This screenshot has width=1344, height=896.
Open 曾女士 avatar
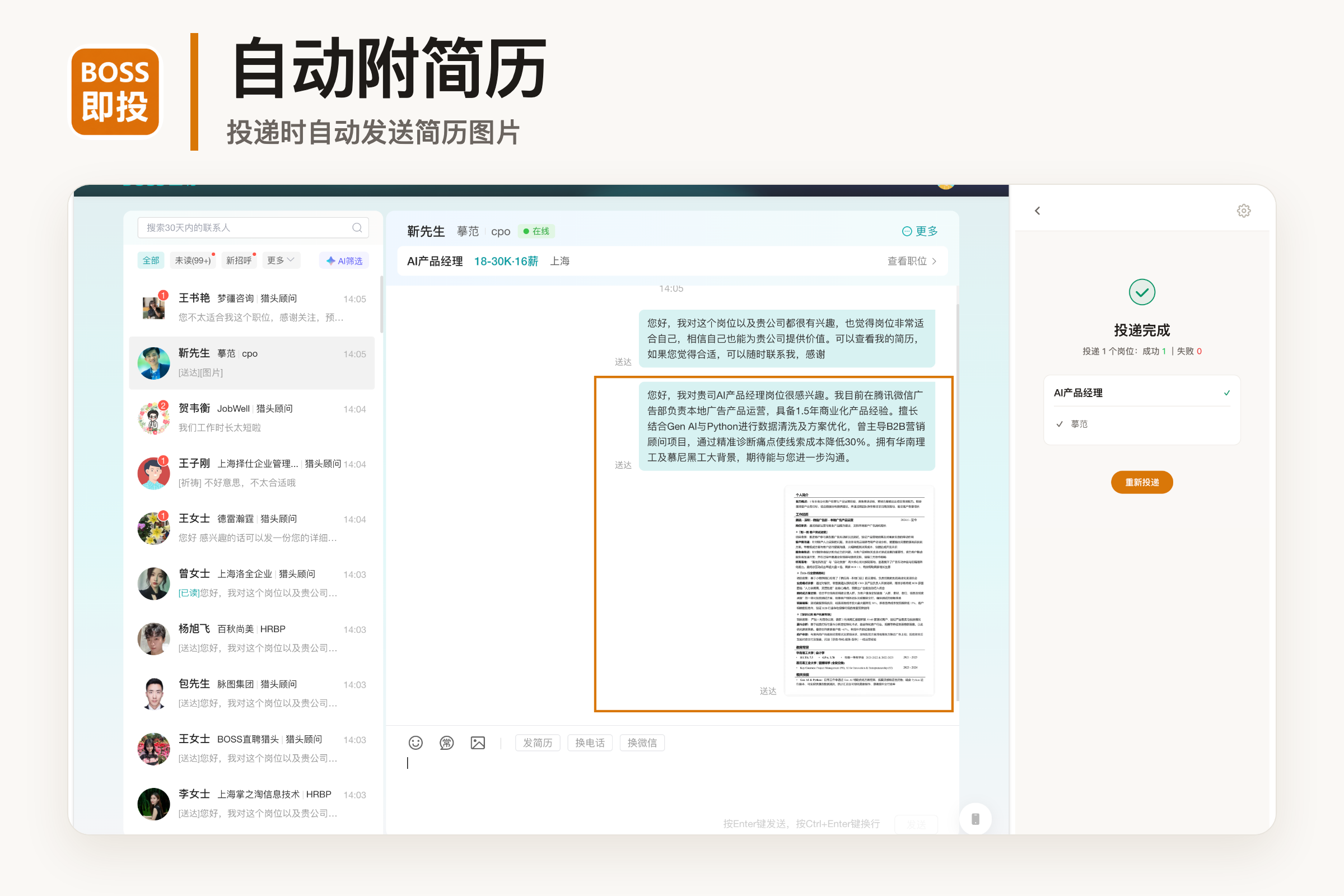[x=153, y=584]
